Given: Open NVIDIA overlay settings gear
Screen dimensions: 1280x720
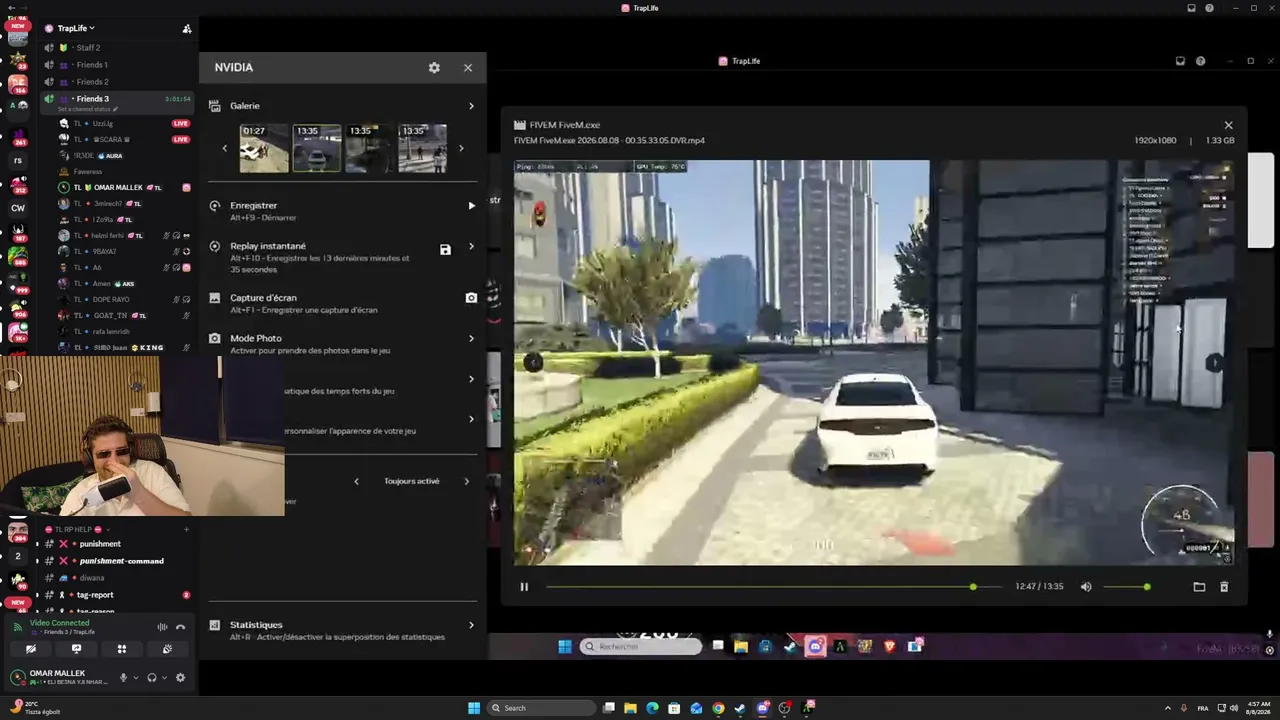Looking at the screenshot, I should pyautogui.click(x=434, y=68).
